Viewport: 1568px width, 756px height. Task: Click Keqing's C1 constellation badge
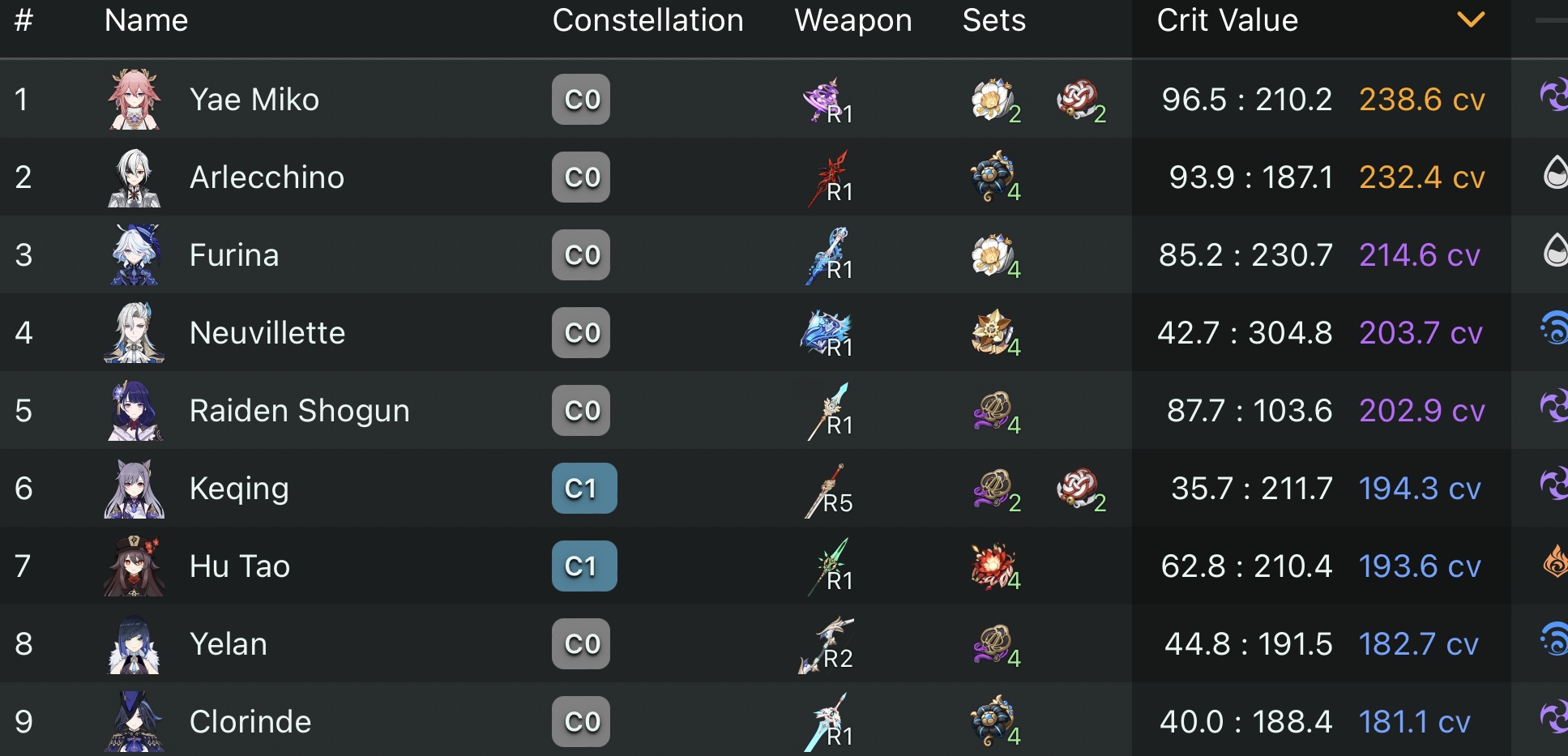point(583,489)
